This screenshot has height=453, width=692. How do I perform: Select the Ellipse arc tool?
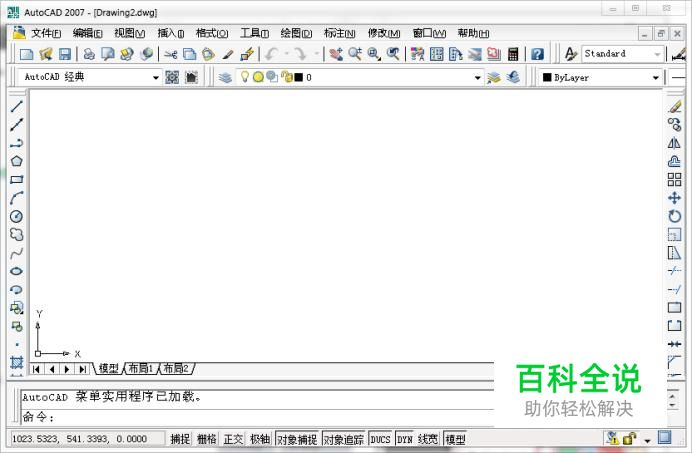[x=16, y=290]
